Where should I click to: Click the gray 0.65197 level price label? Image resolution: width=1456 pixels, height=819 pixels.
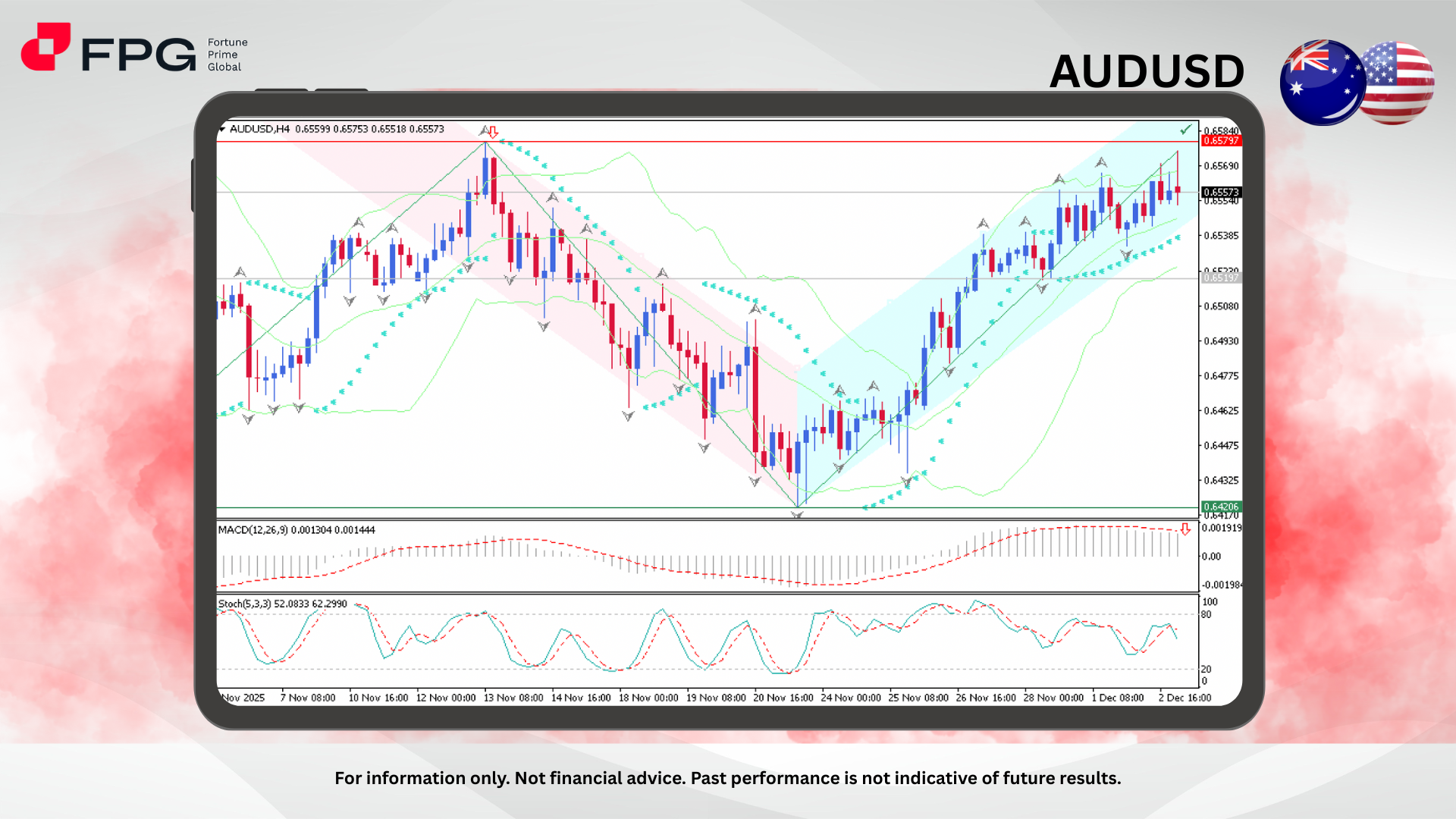pos(1221,278)
